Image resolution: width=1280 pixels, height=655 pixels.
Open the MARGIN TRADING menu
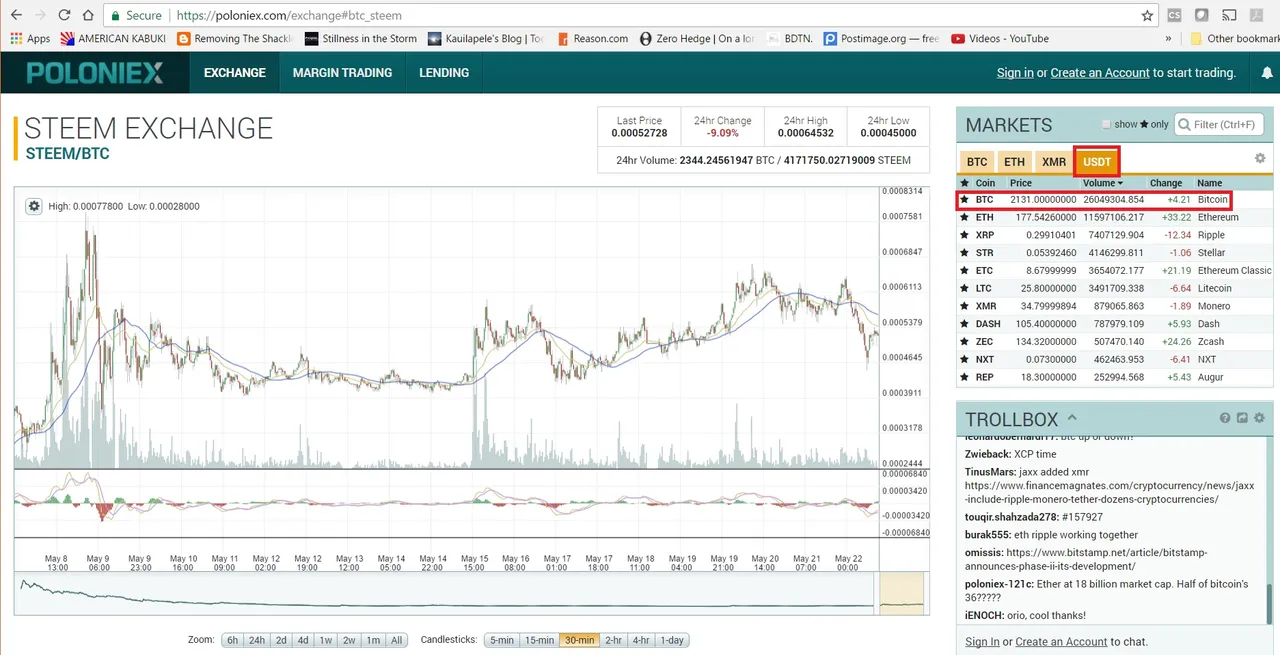[x=342, y=73]
